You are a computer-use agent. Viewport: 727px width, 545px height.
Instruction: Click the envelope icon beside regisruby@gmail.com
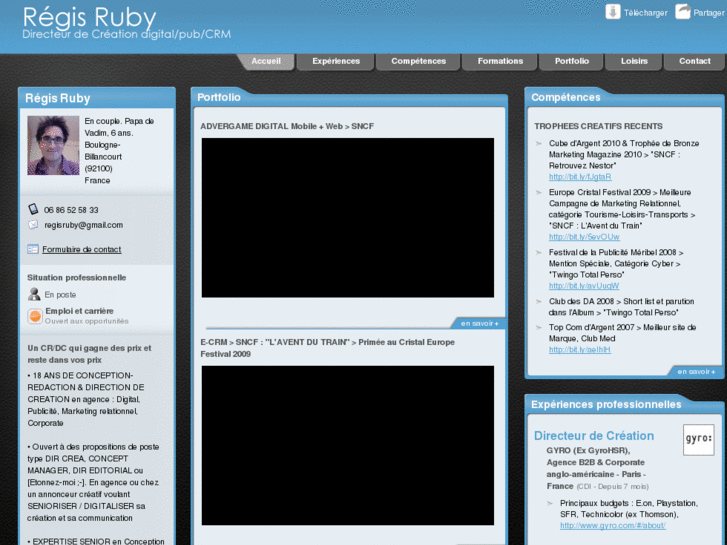point(33,225)
